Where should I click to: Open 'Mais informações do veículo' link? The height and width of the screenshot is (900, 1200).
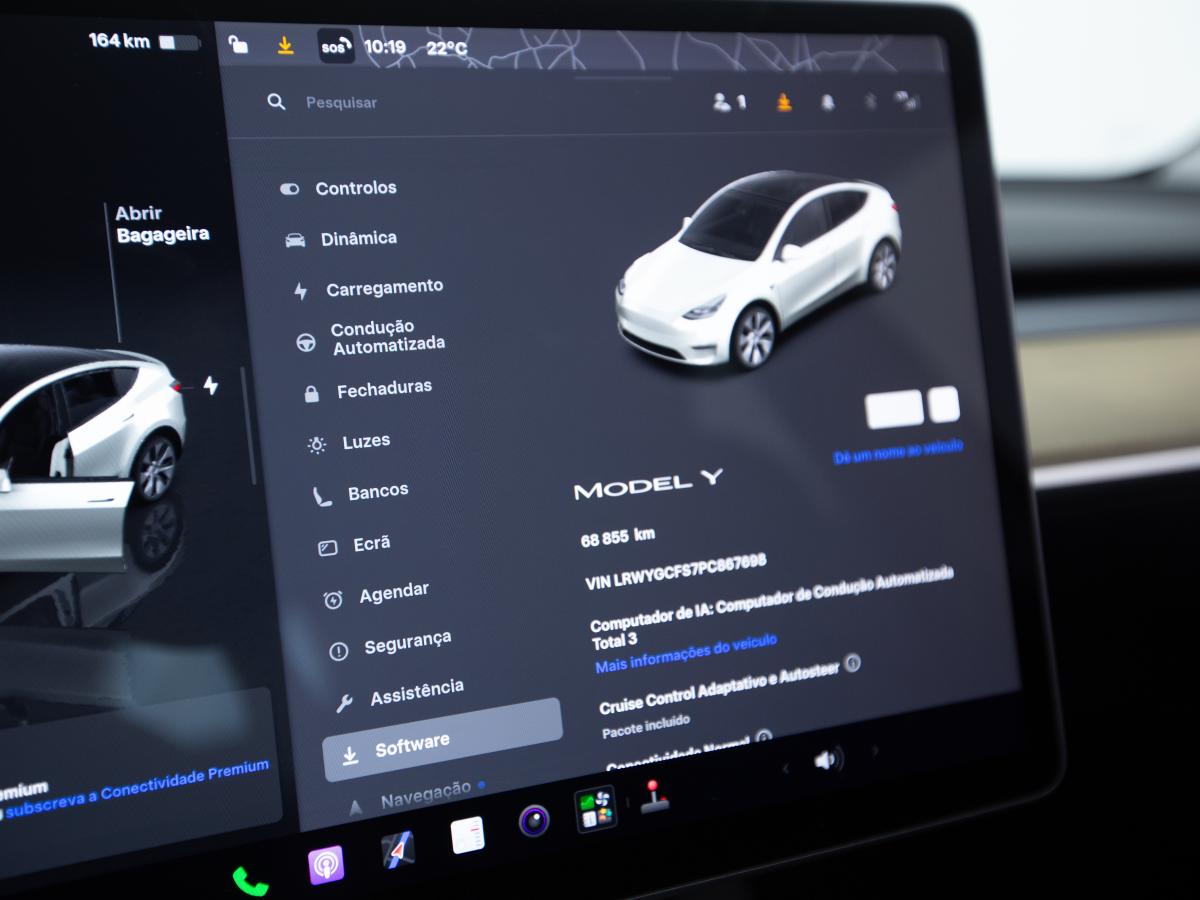[x=685, y=653]
